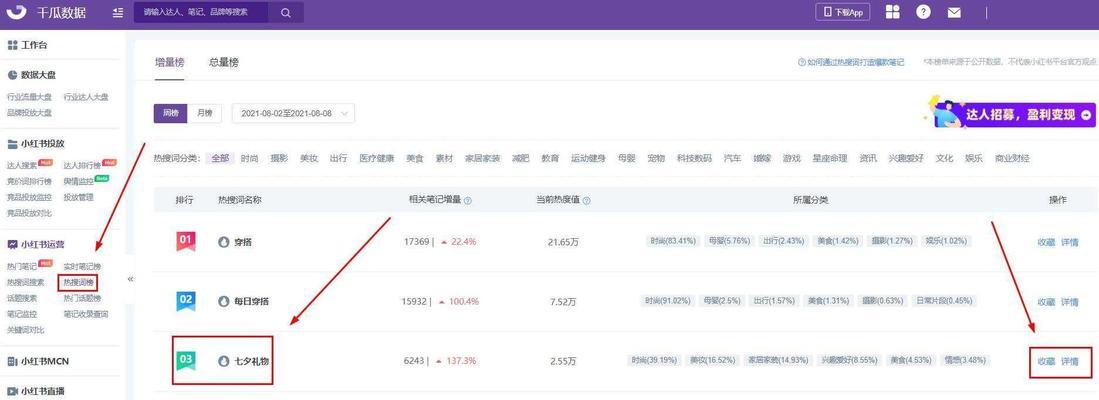The height and width of the screenshot is (400, 1099).
Task: Select the 月榜 toggle button
Action: click(x=204, y=113)
